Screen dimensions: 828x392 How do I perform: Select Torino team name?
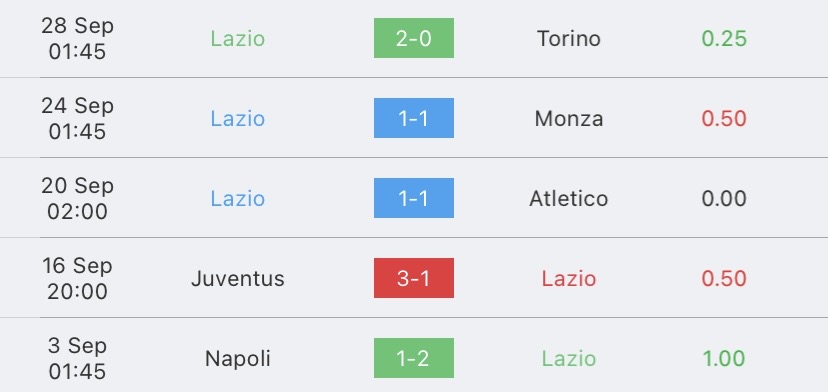pyautogui.click(x=569, y=39)
